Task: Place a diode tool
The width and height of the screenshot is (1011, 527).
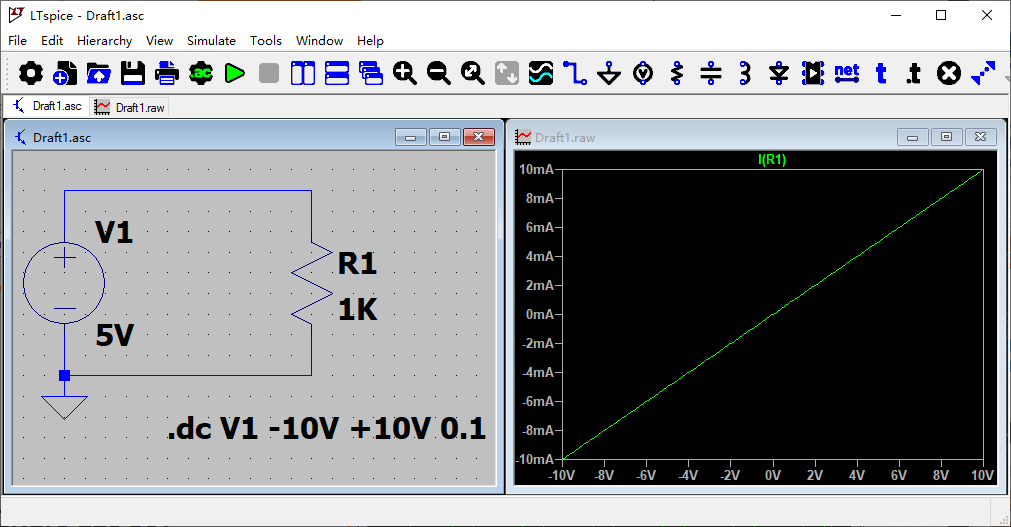Action: (x=779, y=74)
